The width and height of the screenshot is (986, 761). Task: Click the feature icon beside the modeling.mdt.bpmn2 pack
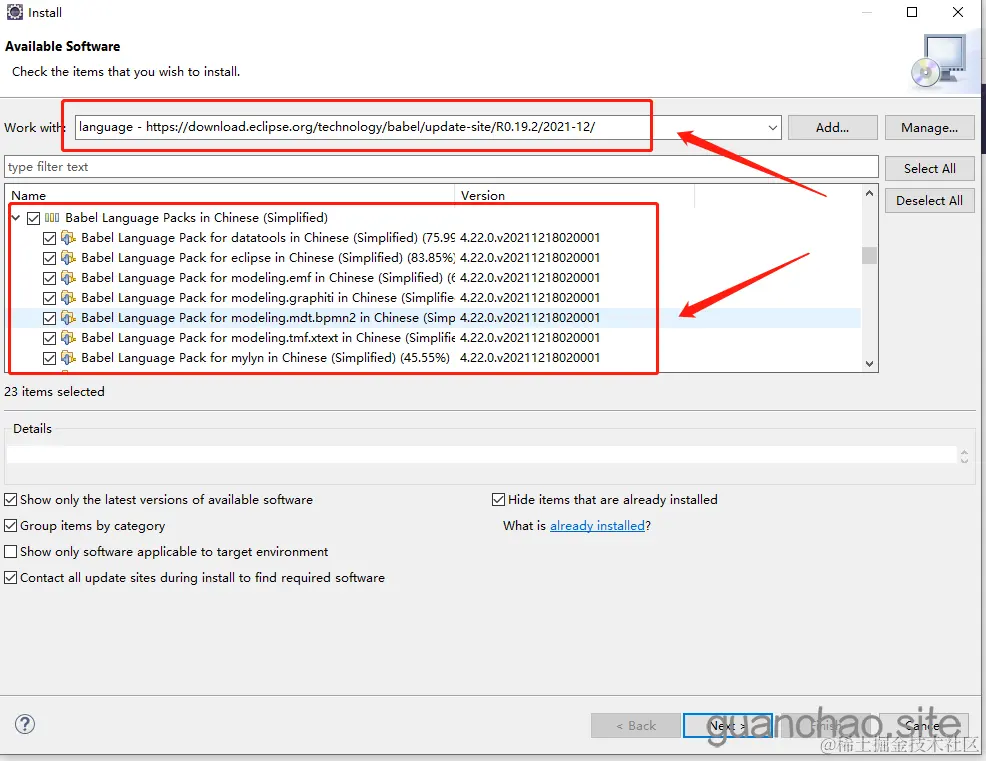coord(68,318)
